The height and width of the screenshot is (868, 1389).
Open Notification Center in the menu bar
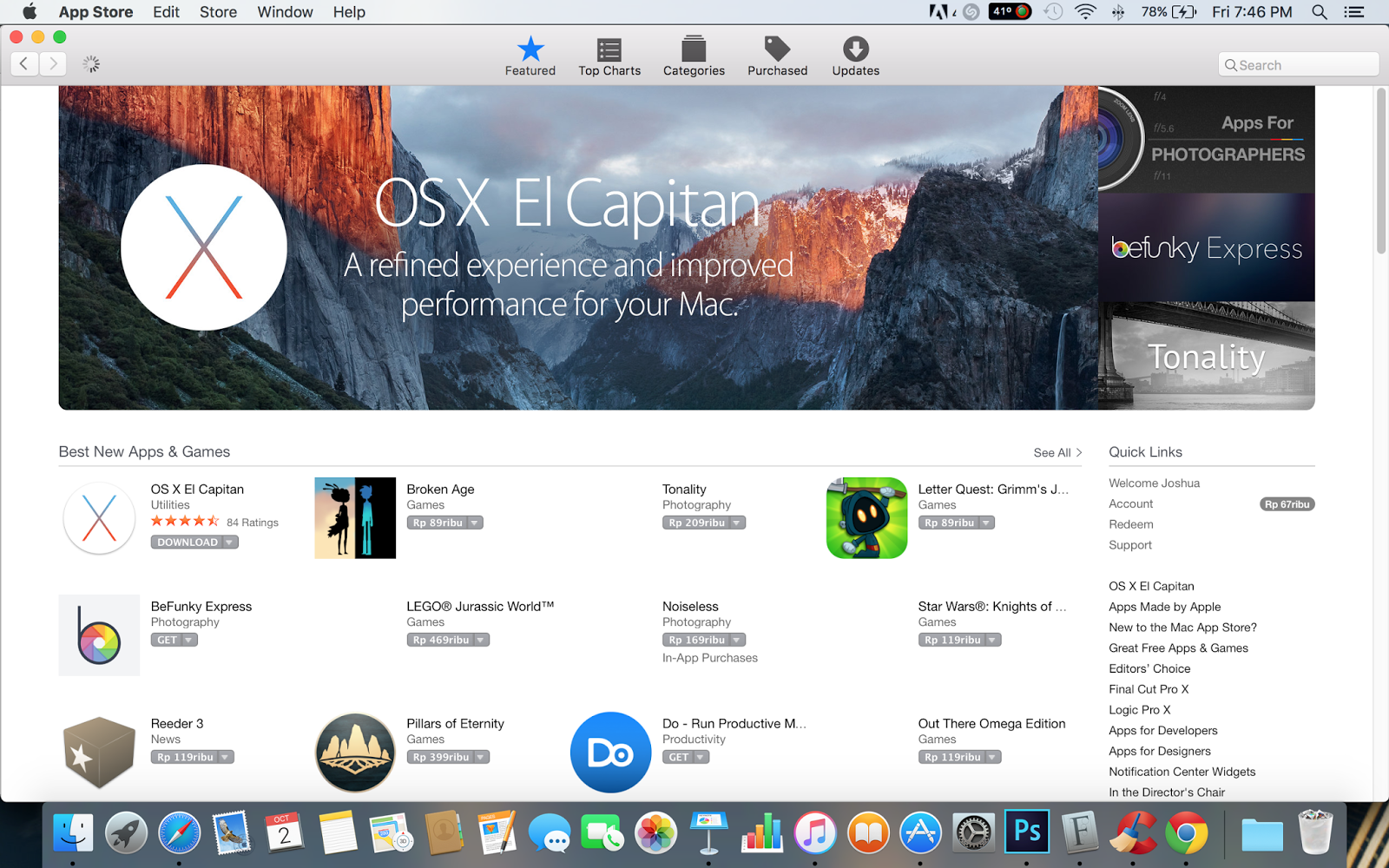[1353, 12]
